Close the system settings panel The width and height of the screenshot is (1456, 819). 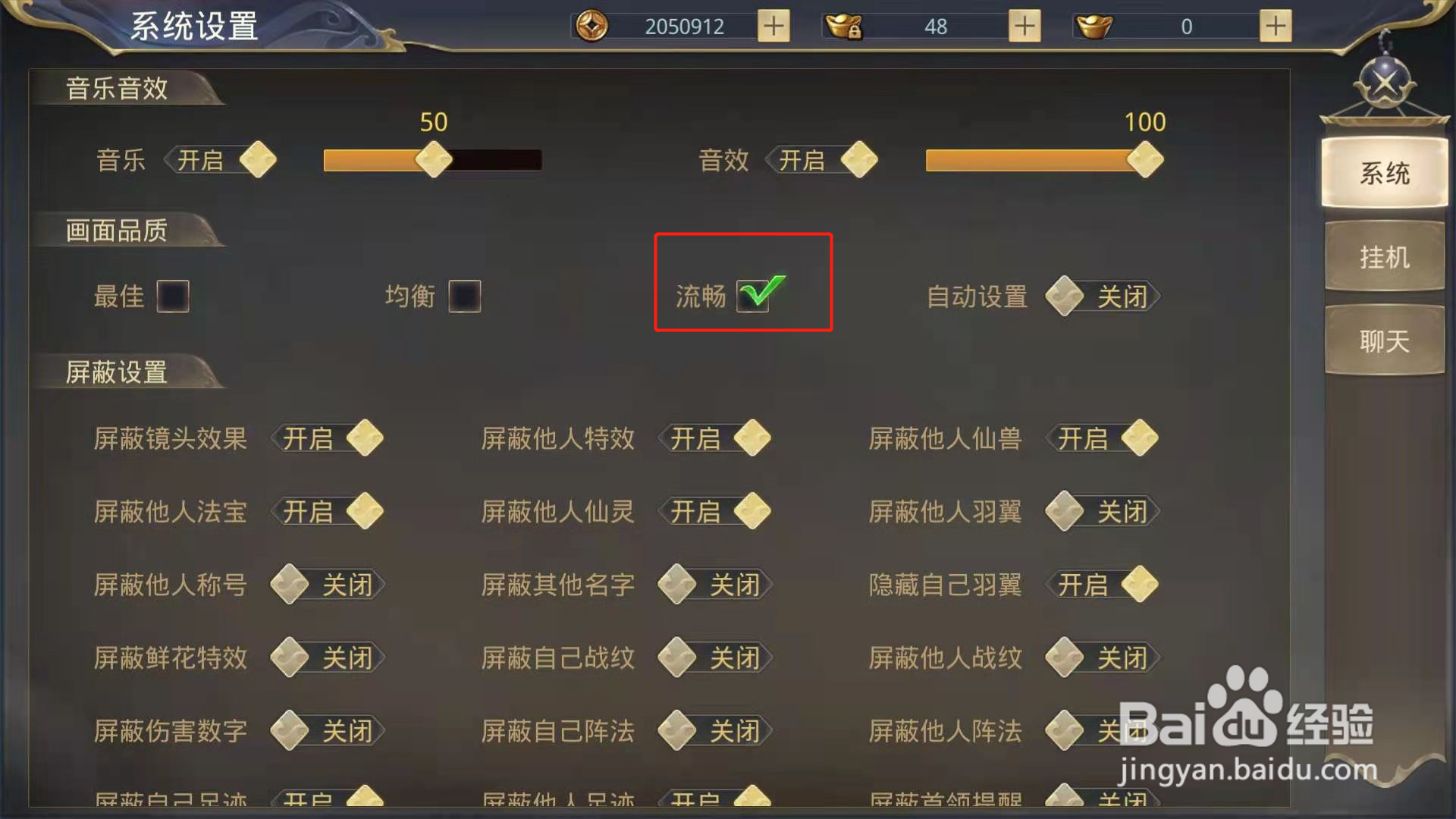[1385, 83]
